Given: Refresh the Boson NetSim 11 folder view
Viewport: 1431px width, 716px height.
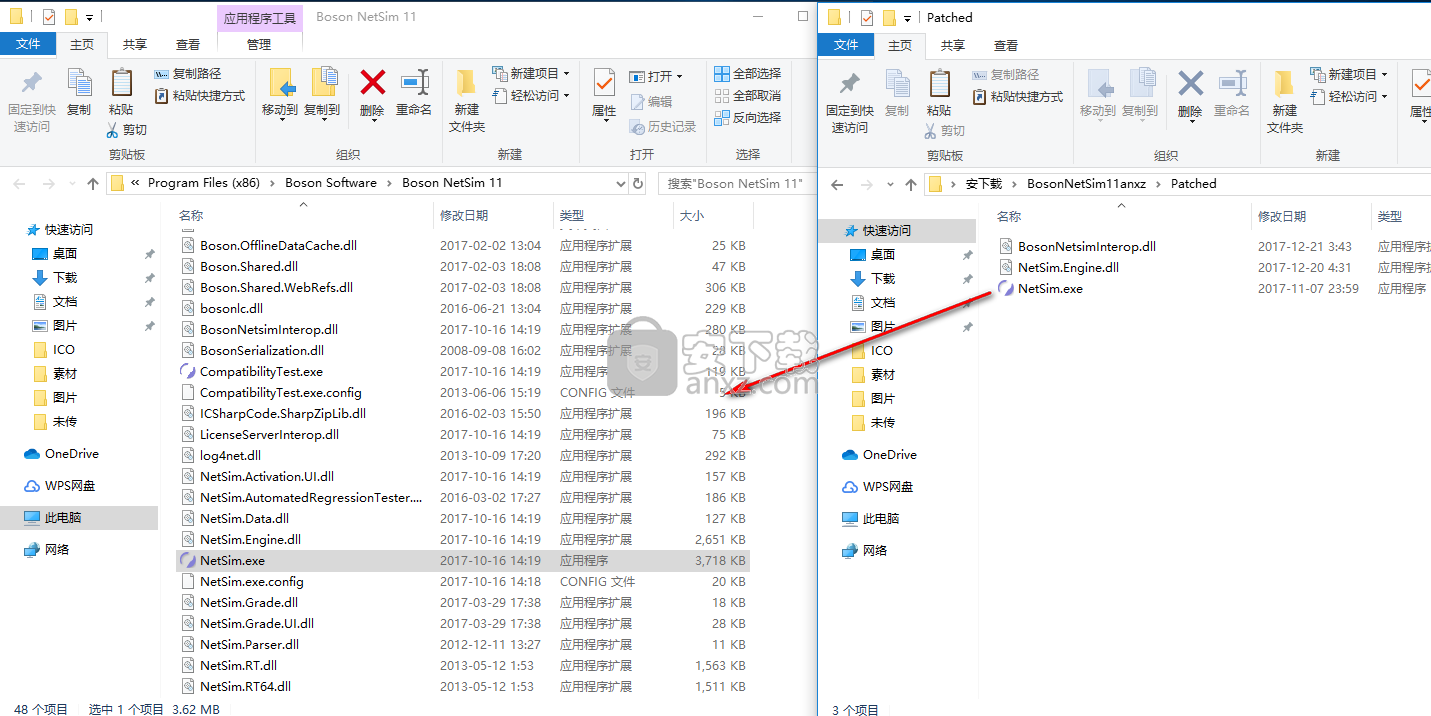Looking at the screenshot, I should coord(638,183).
